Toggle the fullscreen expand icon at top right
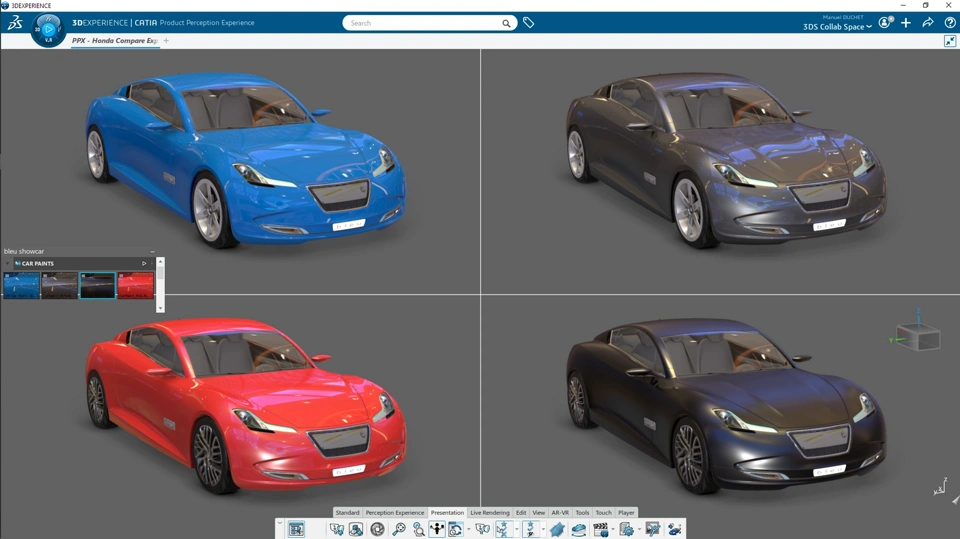 click(950, 41)
